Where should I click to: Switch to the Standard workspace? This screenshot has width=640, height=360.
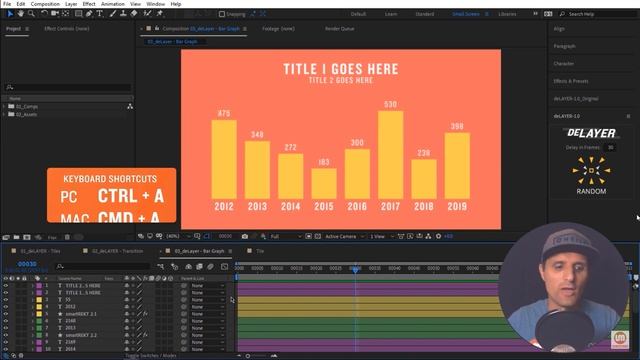pyautogui.click(x=424, y=14)
